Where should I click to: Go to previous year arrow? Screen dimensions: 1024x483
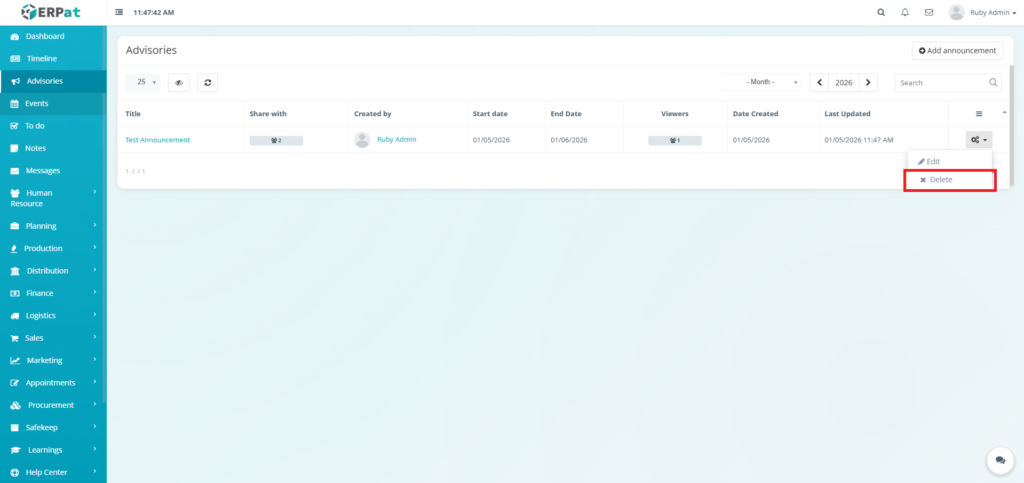(820, 83)
